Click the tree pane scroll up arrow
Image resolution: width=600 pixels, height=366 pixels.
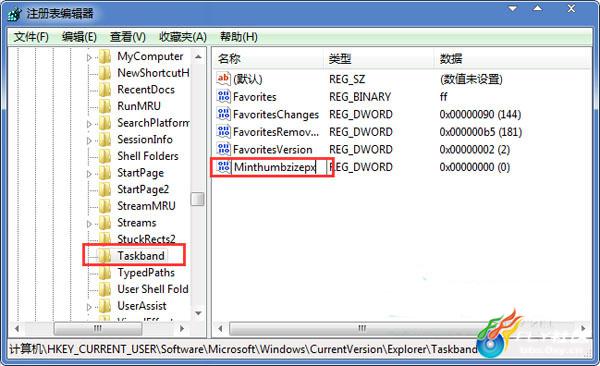click(198, 57)
